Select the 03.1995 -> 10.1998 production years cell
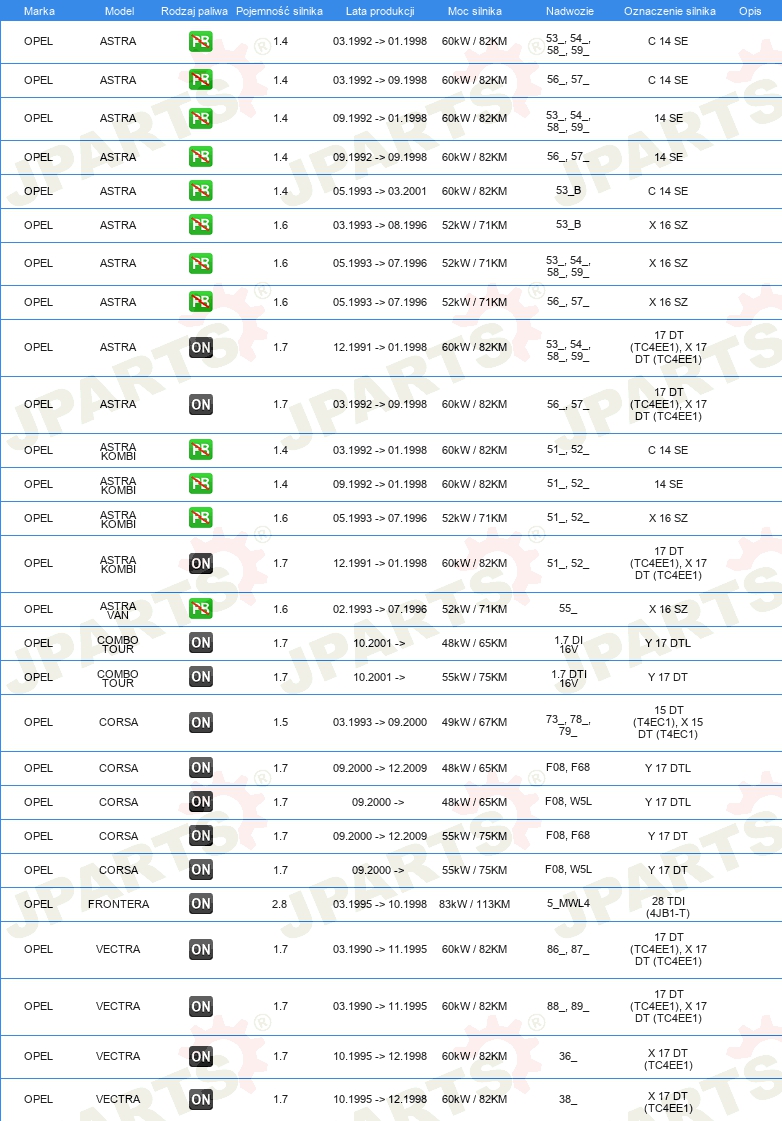The image size is (782, 1121). [380, 904]
